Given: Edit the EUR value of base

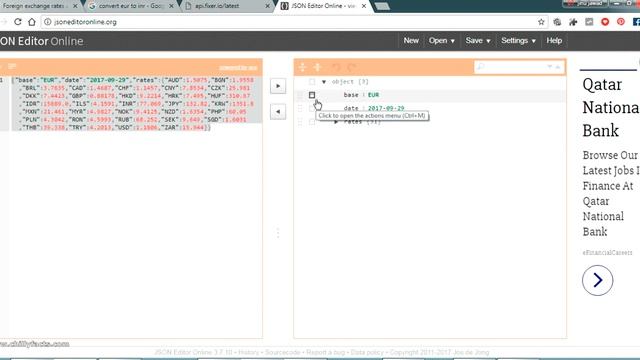Looking at the screenshot, I should (373, 95).
